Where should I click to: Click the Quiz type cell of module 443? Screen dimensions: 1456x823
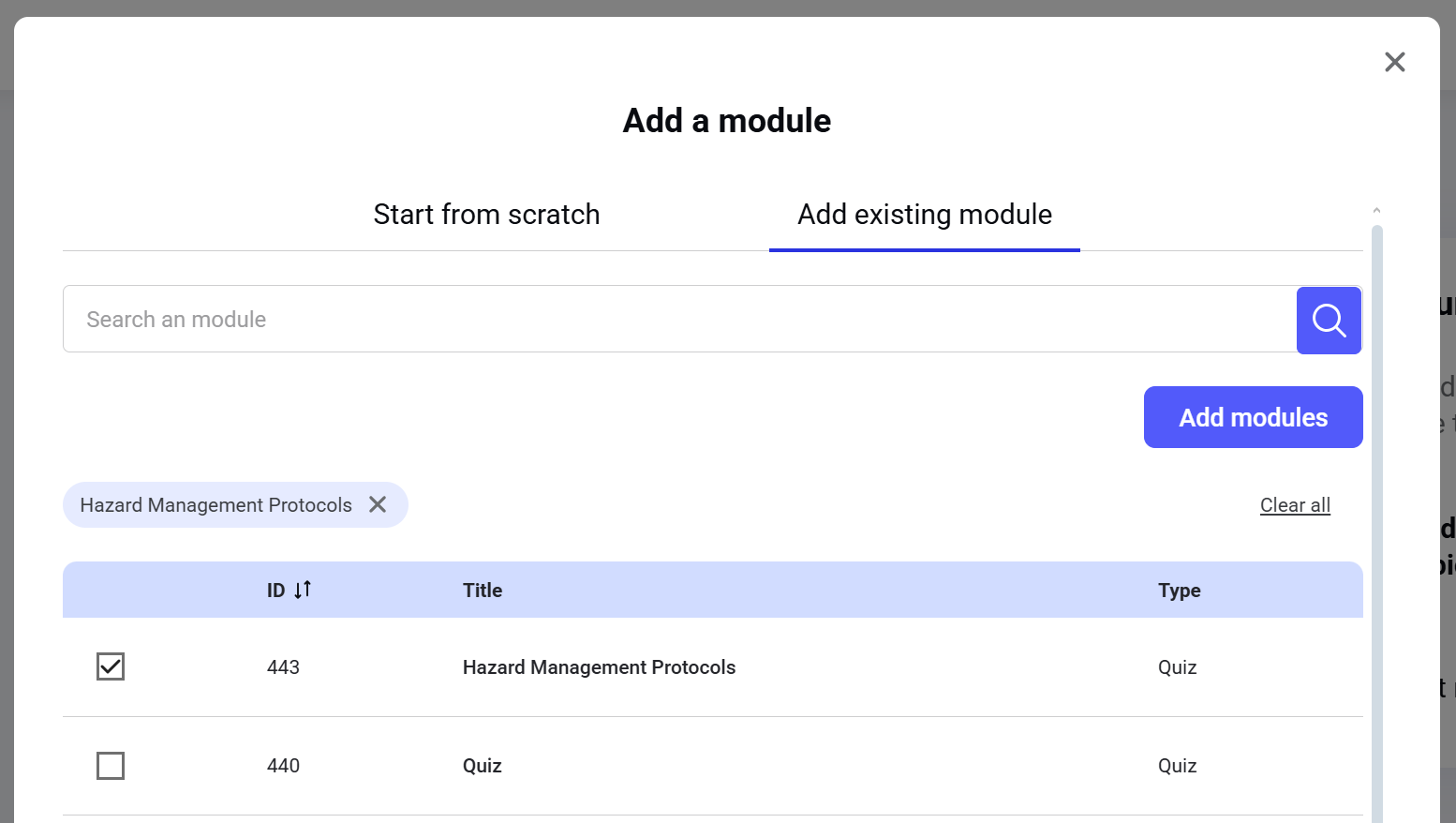pyautogui.click(x=1177, y=667)
